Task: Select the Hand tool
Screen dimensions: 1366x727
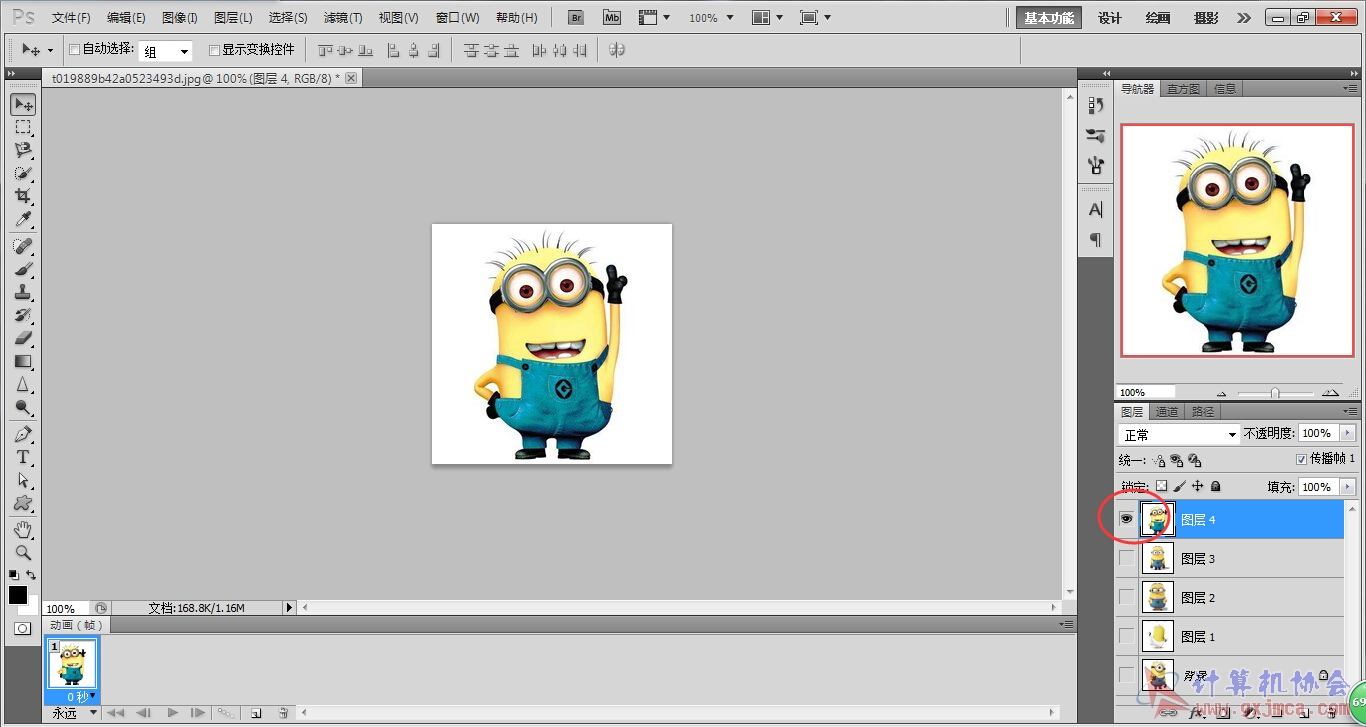Action: click(x=23, y=529)
